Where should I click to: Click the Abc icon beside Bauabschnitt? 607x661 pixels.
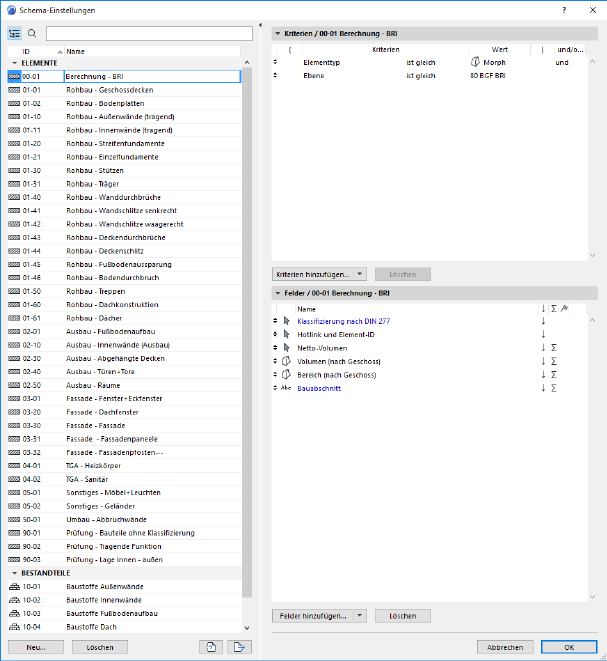pyautogui.click(x=286, y=388)
